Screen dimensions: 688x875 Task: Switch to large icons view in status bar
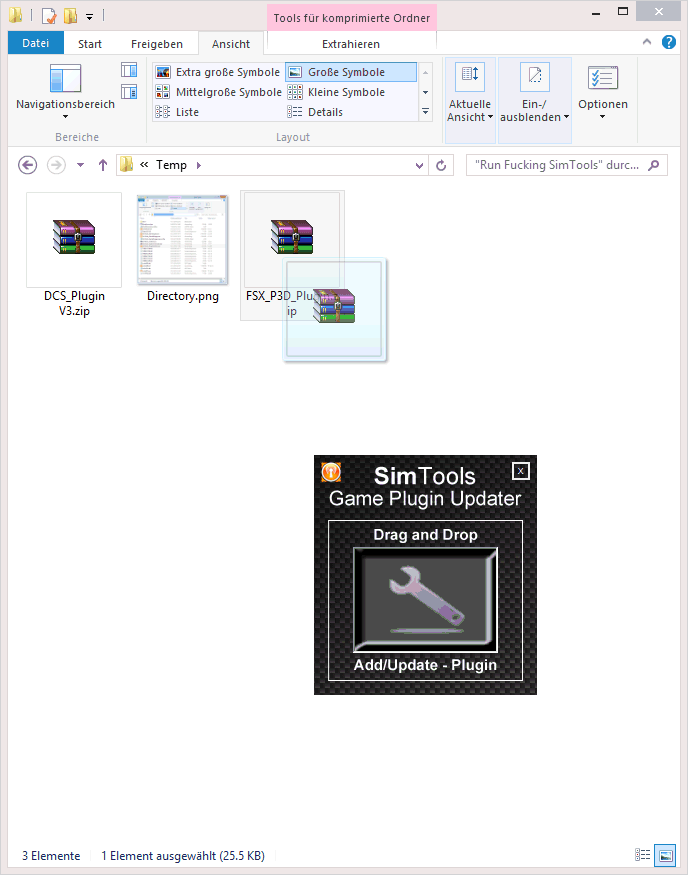[x=665, y=855]
